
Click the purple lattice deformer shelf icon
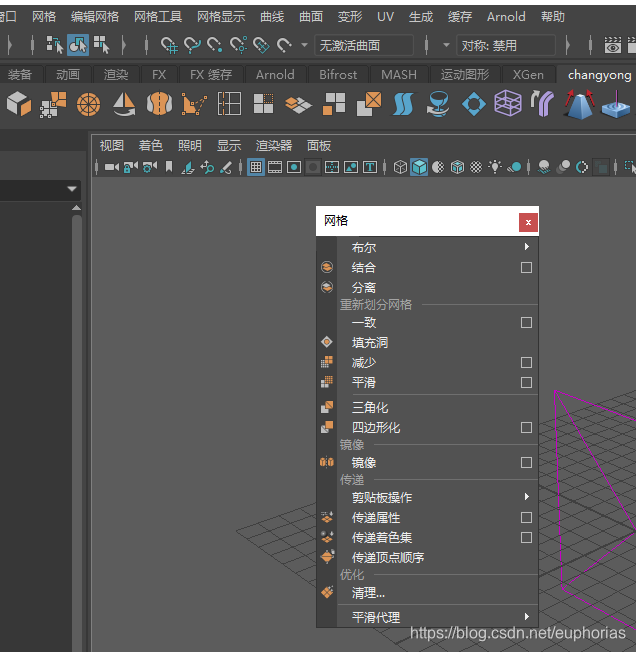(508, 103)
